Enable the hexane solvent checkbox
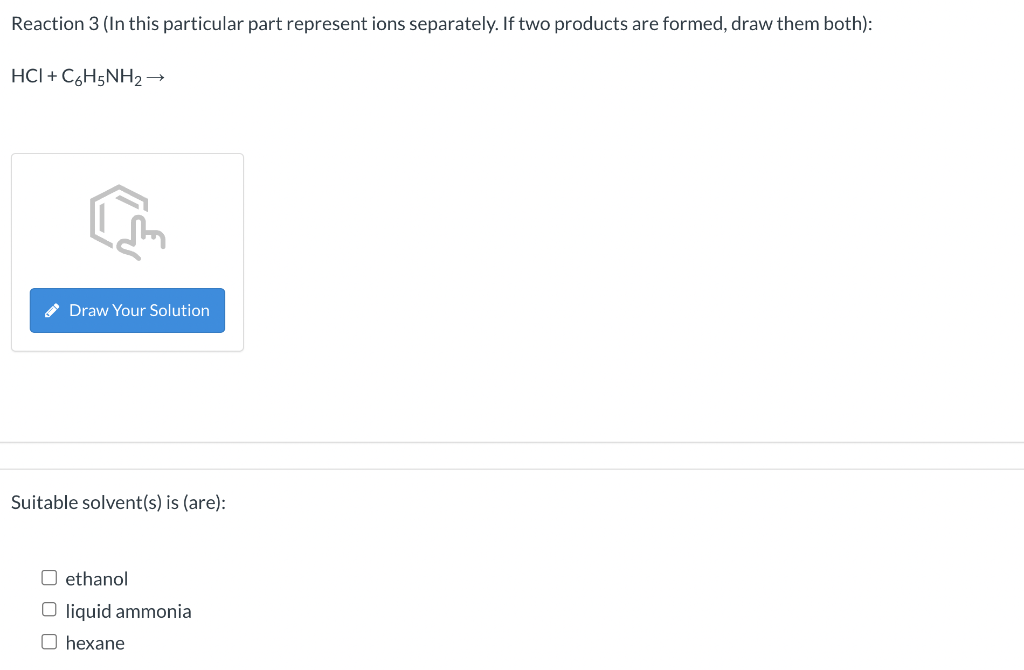This screenshot has height=670, width=1024. pyautogui.click(x=49, y=642)
